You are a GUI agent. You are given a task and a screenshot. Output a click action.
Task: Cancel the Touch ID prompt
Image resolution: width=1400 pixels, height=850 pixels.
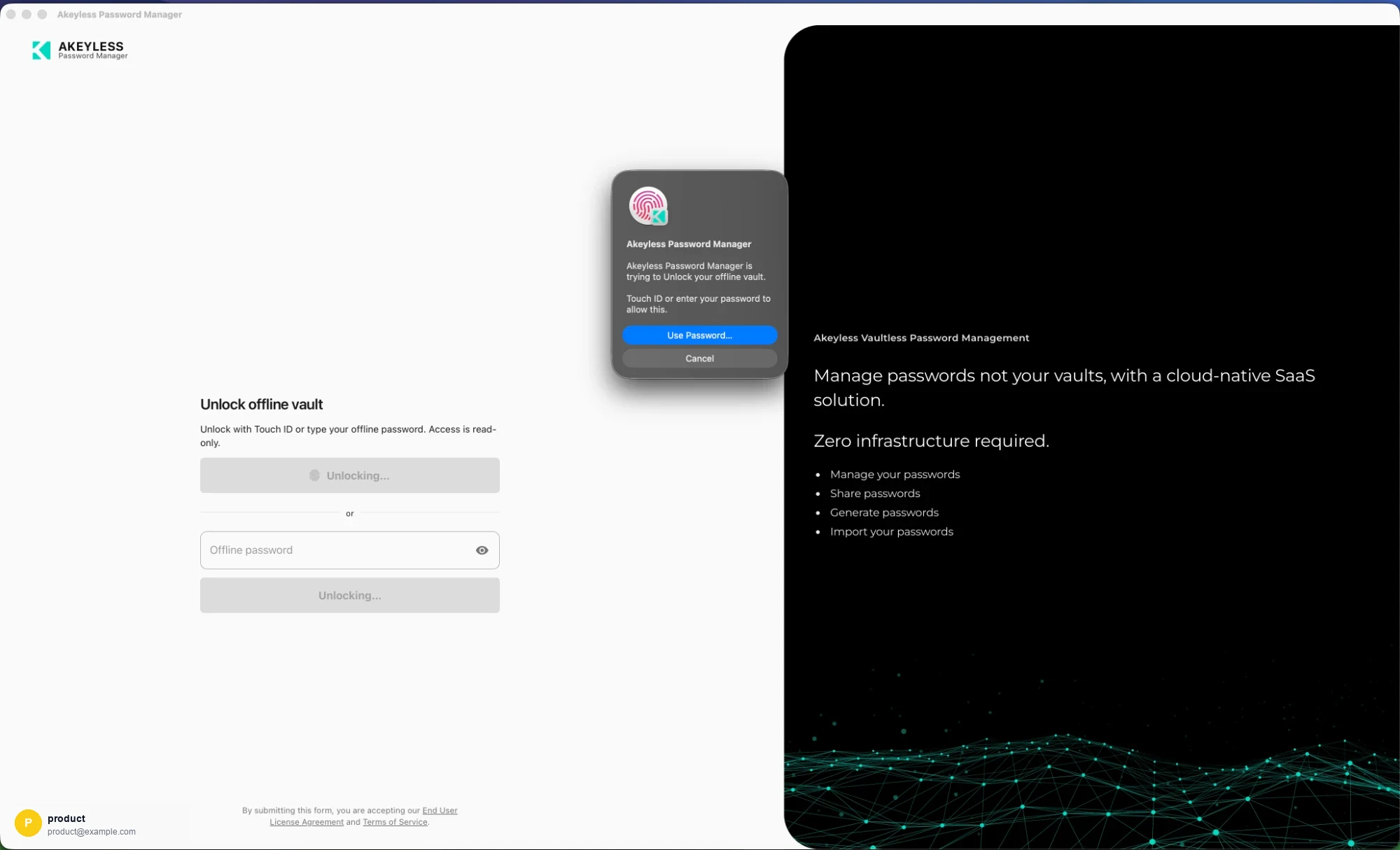coord(699,358)
